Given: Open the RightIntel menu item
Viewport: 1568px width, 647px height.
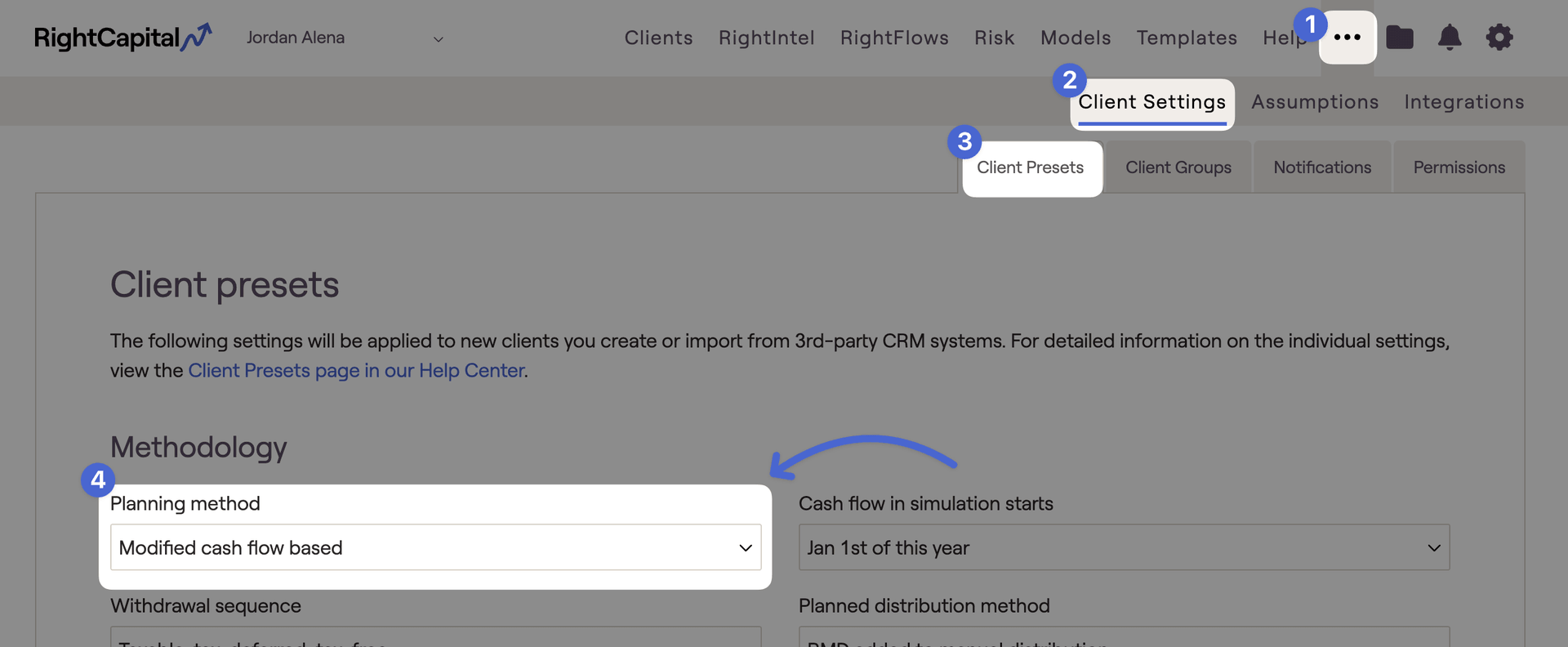Looking at the screenshot, I should pos(766,38).
